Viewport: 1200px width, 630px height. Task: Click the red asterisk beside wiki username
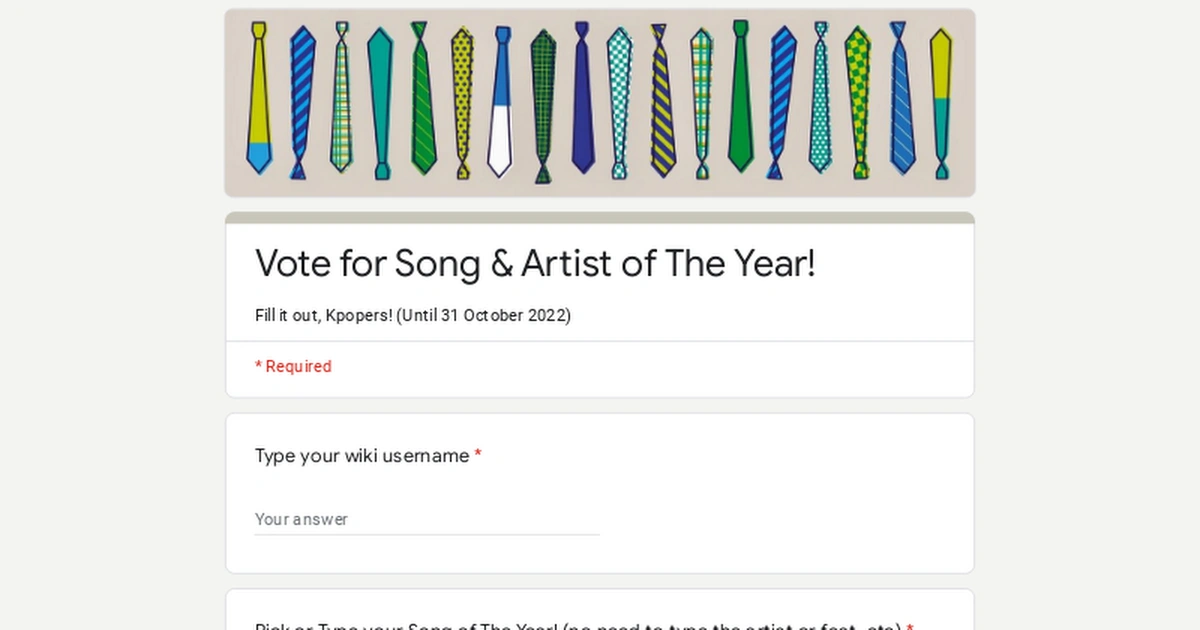(x=478, y=455)
